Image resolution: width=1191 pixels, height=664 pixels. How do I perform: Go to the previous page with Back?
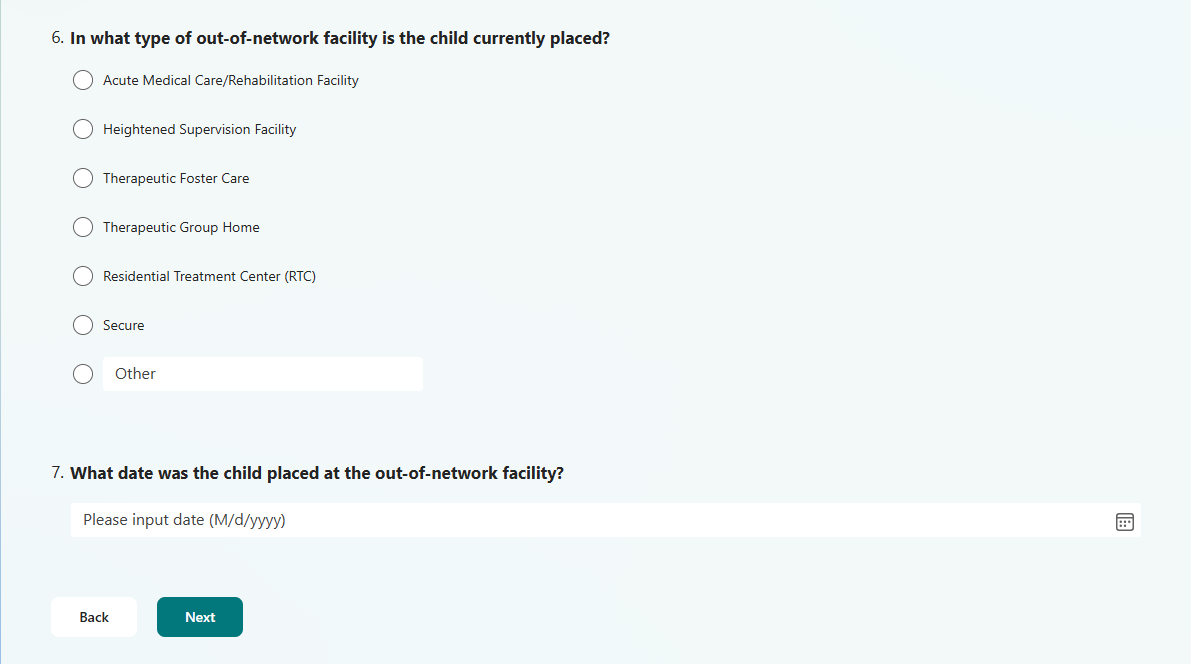point(94,617)
